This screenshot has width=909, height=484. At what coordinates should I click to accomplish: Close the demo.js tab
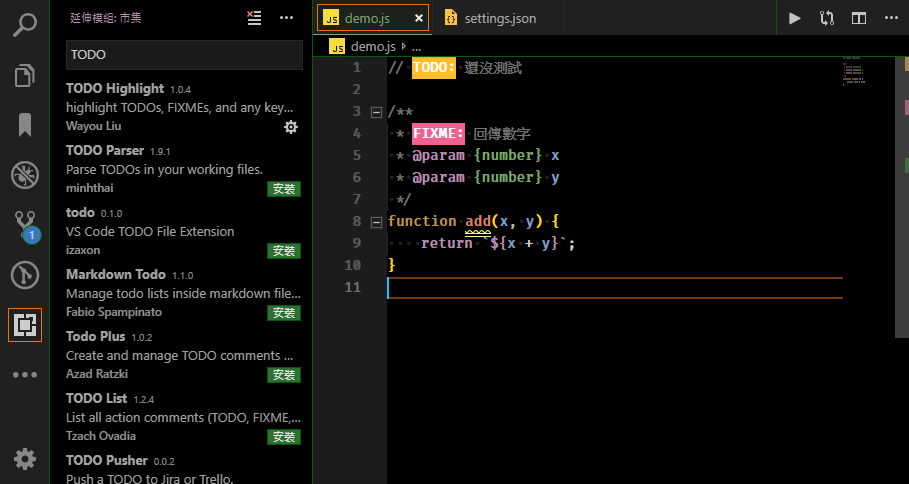click(x=419, y=19)
